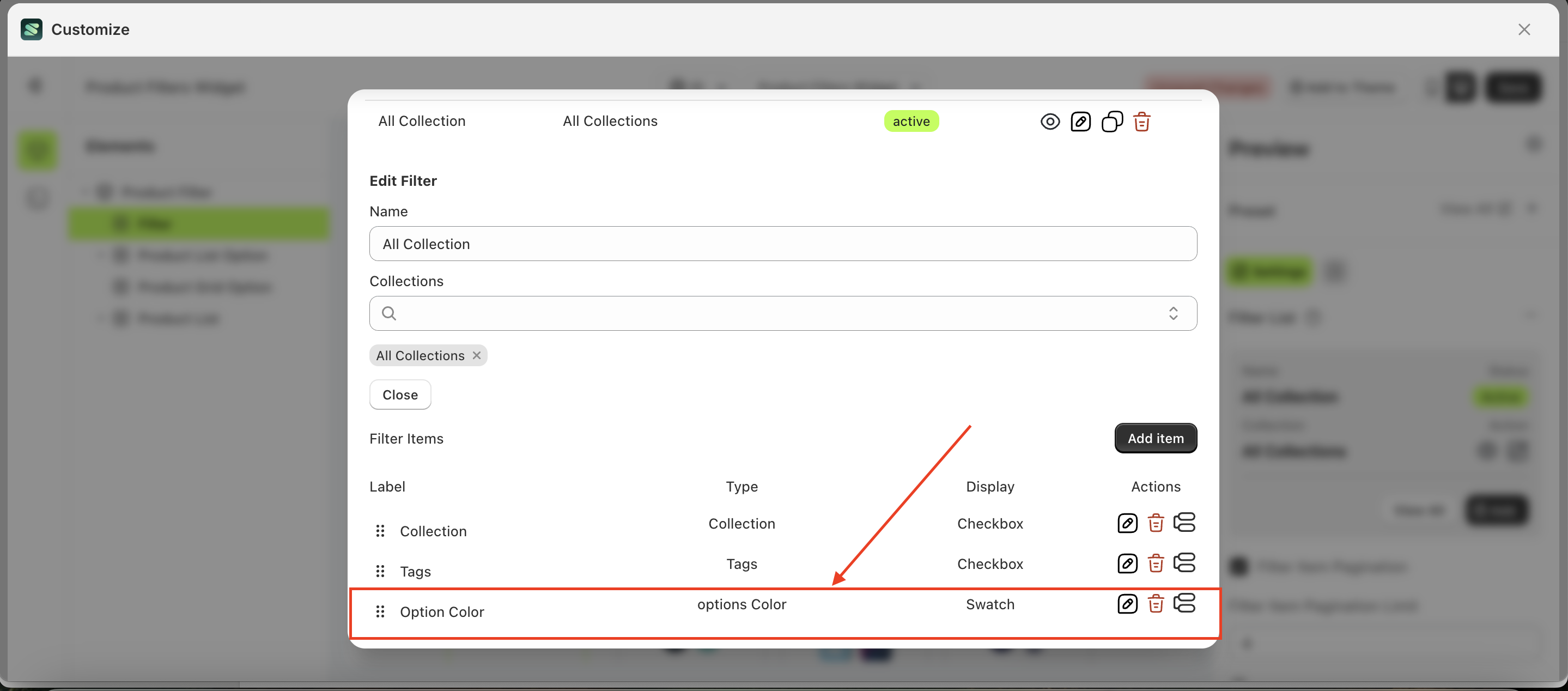Click the drag handle beside Tags label
Screen dimensions: 1568x691
coord(380,571)
